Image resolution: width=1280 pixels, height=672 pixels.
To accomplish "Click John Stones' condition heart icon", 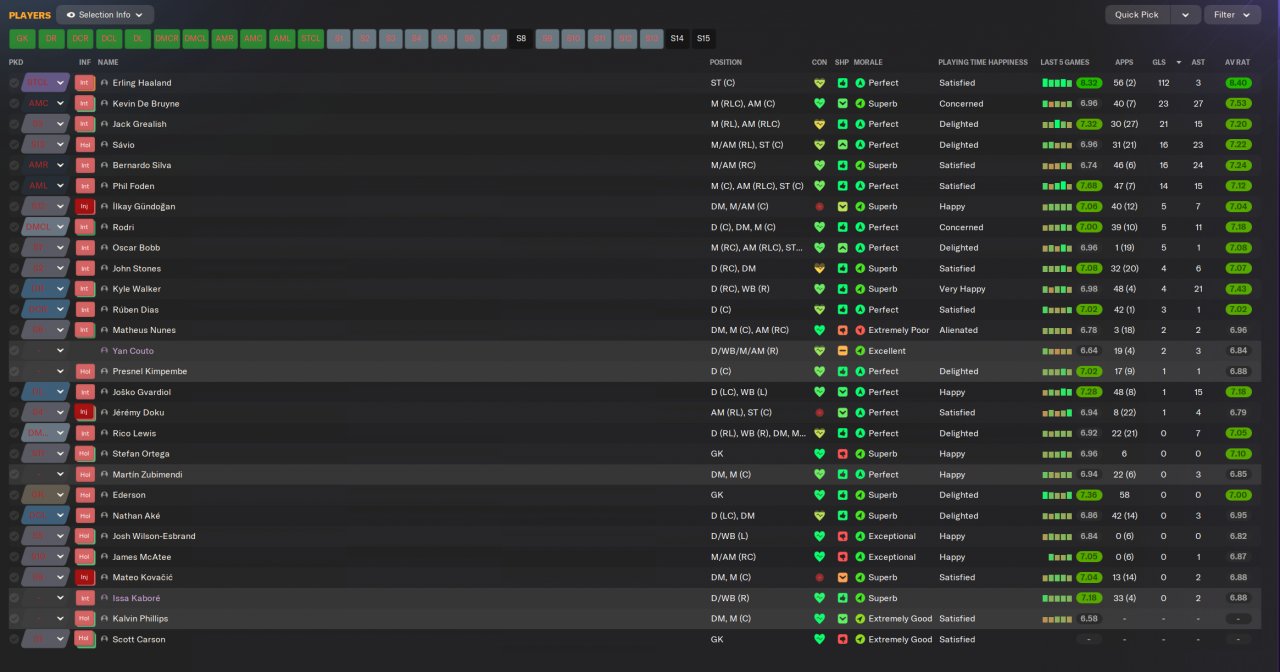I will pos(819,269).
